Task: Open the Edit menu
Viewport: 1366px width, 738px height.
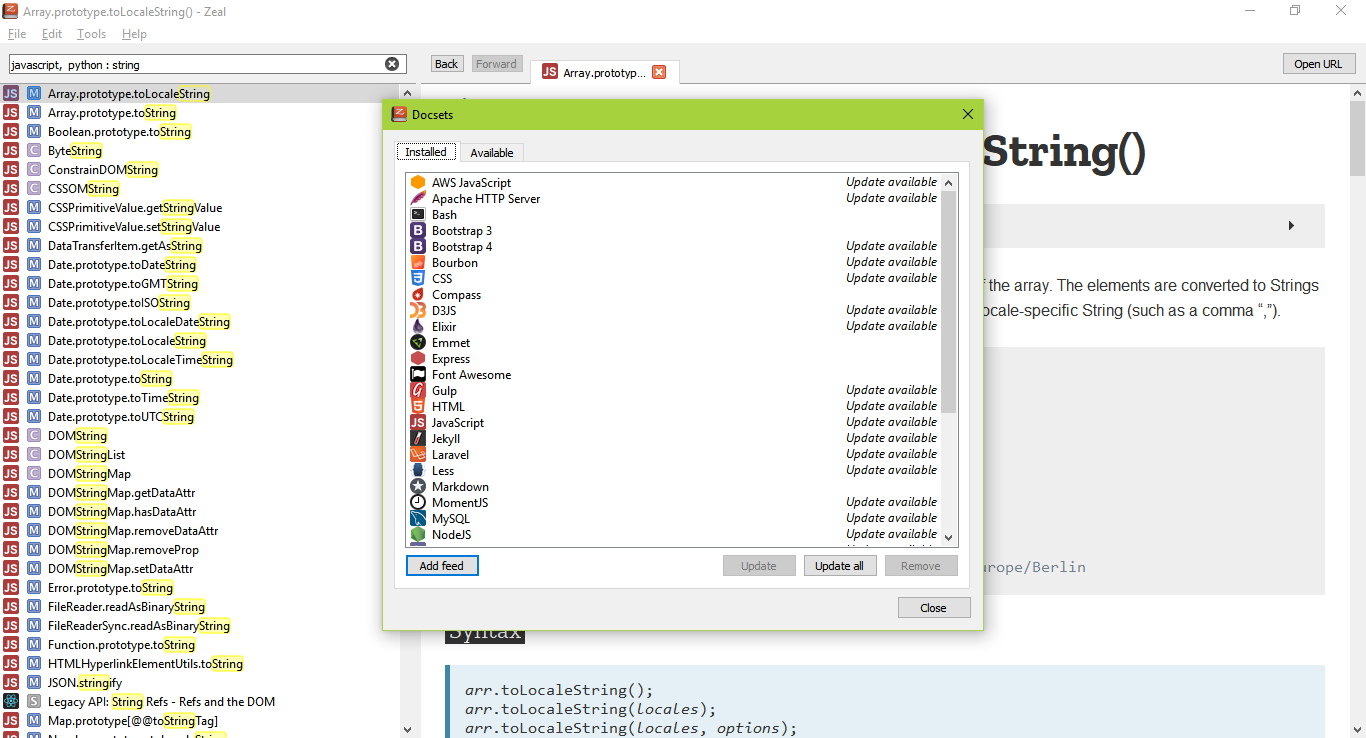Action: 52,34
